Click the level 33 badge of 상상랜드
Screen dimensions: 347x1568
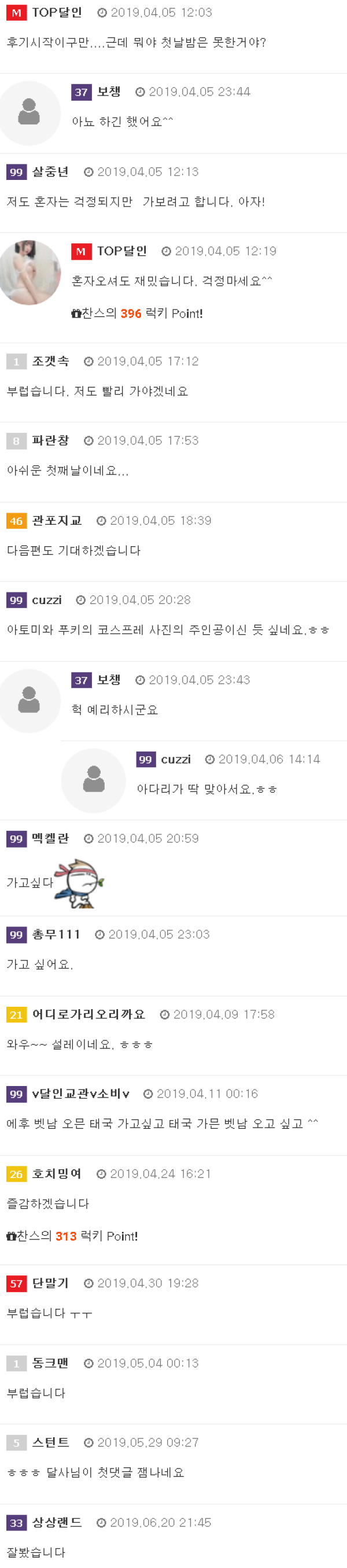pyautogui.click(x=16, y=1523)
